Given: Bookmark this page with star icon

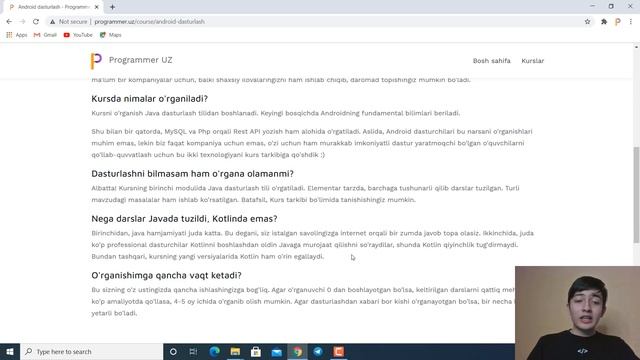Looking at the screenshot, I should coord(587,22).
